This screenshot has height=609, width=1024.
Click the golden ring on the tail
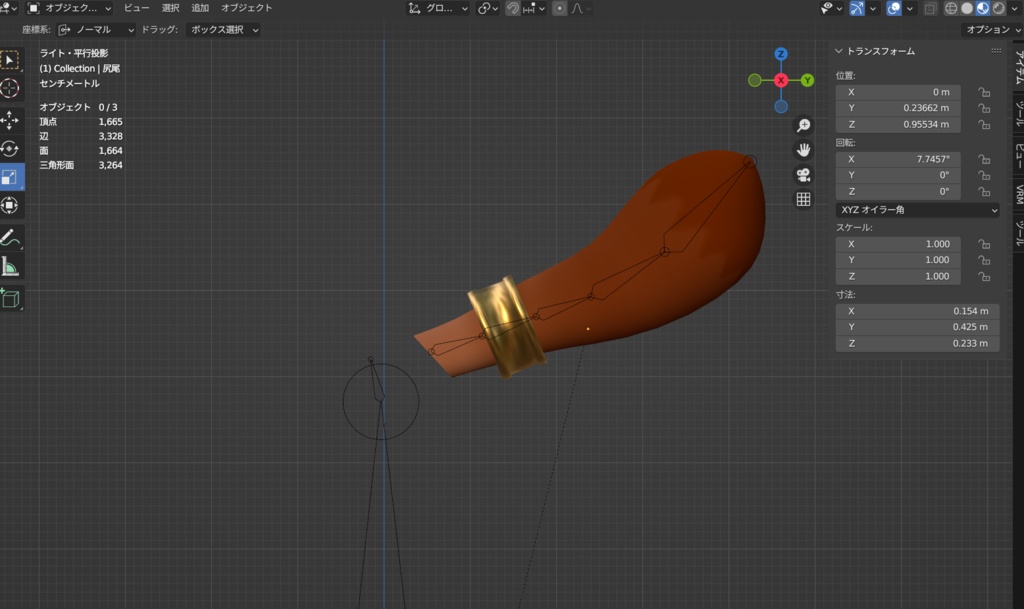tap(505, 326)
